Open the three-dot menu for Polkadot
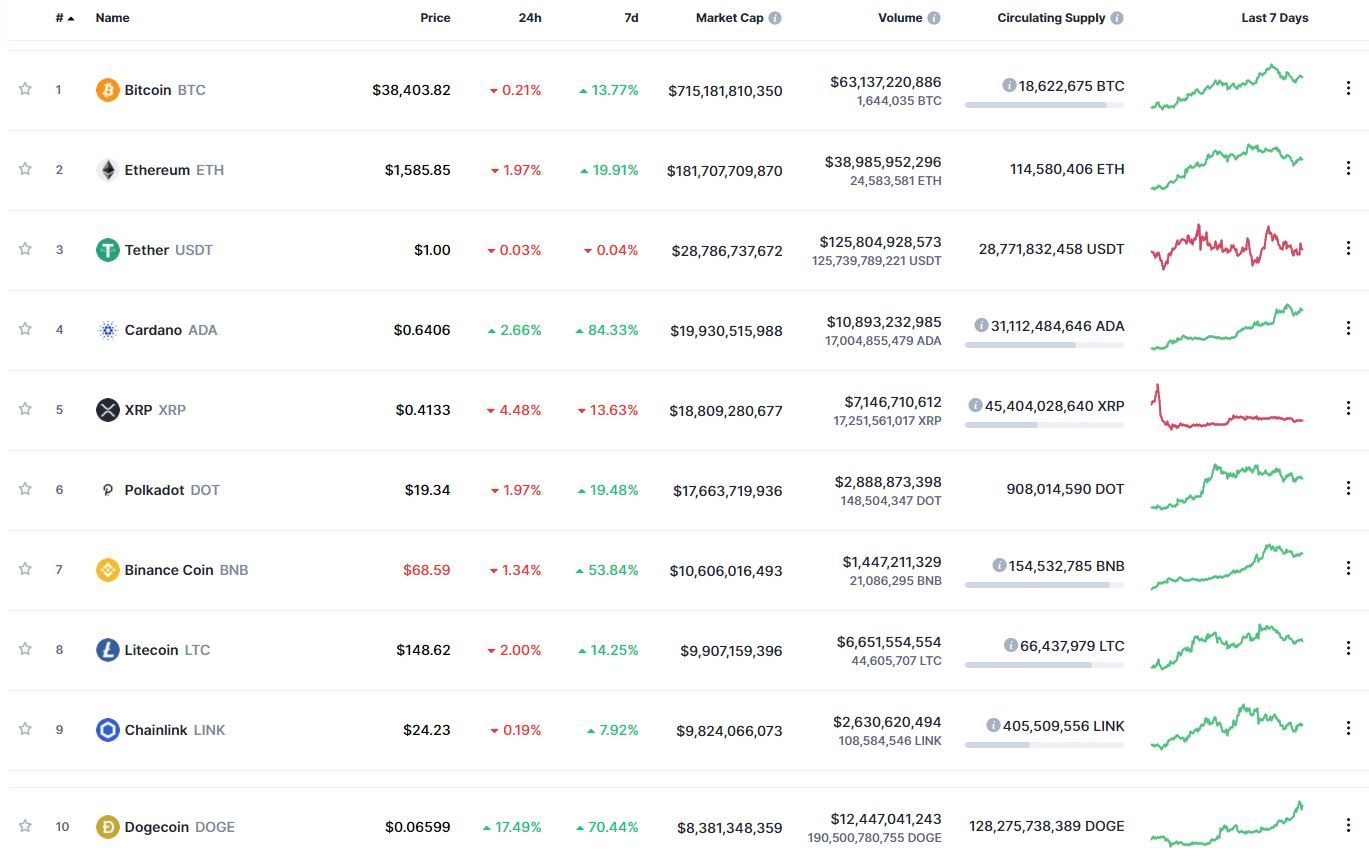Viewport: 1369px width, 864px height. 1348,489
